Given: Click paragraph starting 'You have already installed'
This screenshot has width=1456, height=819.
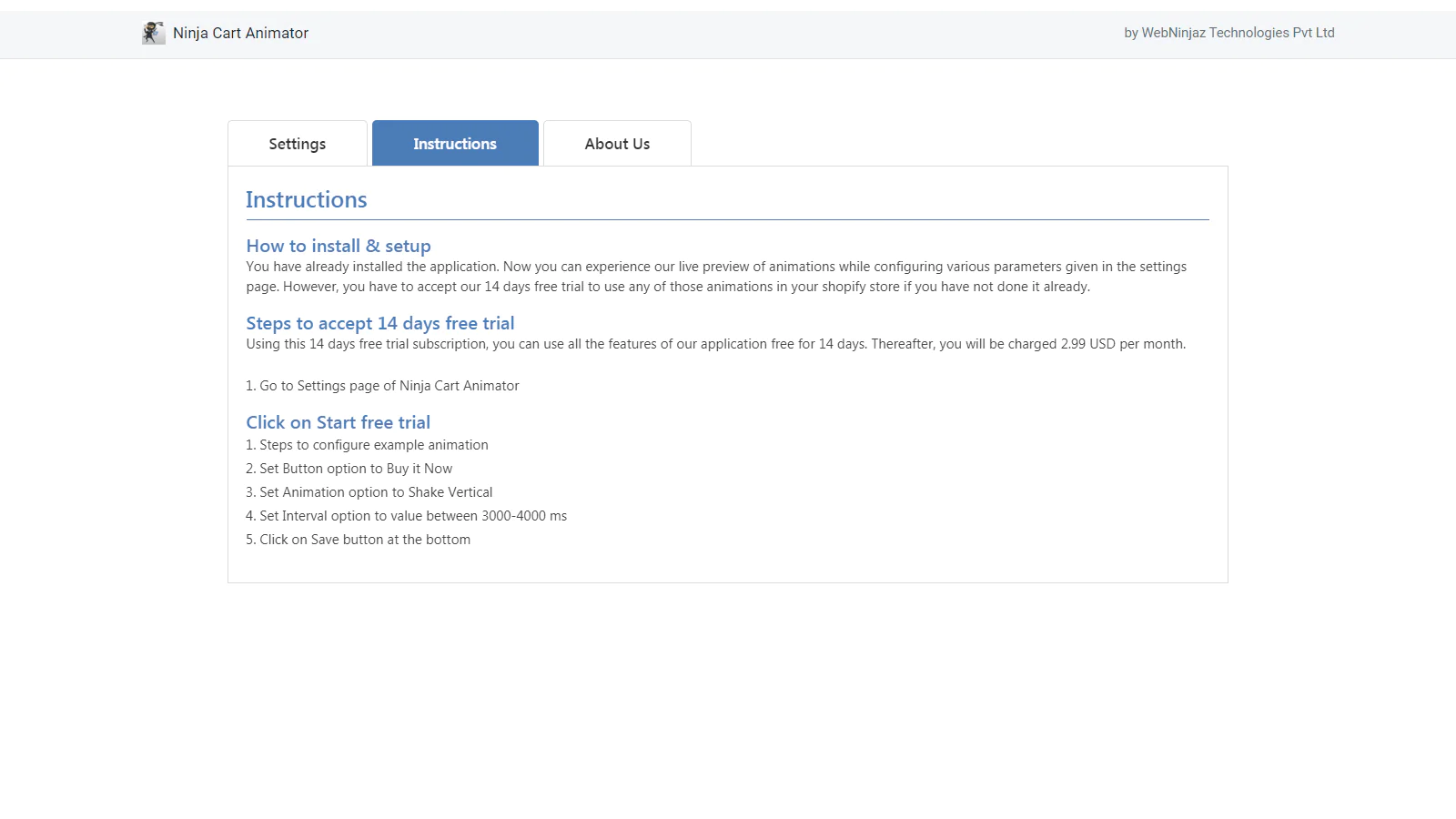Looking at the screenshot, I should click(x=716, y=277).
